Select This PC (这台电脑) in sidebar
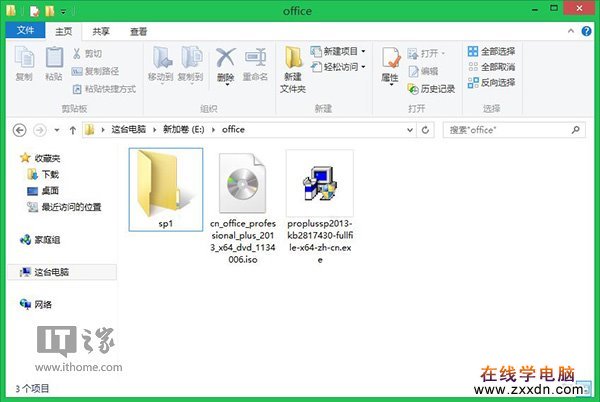The image size is (600, 402). (62, 272)
